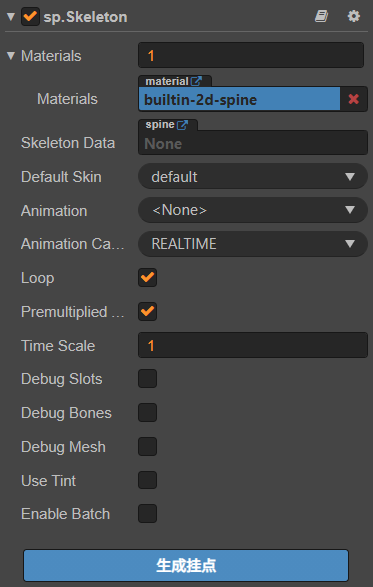The height and width of the screenshot is (587, 373).
Task: Collapse the Materials array expander
Action: [x=11, y=56]
